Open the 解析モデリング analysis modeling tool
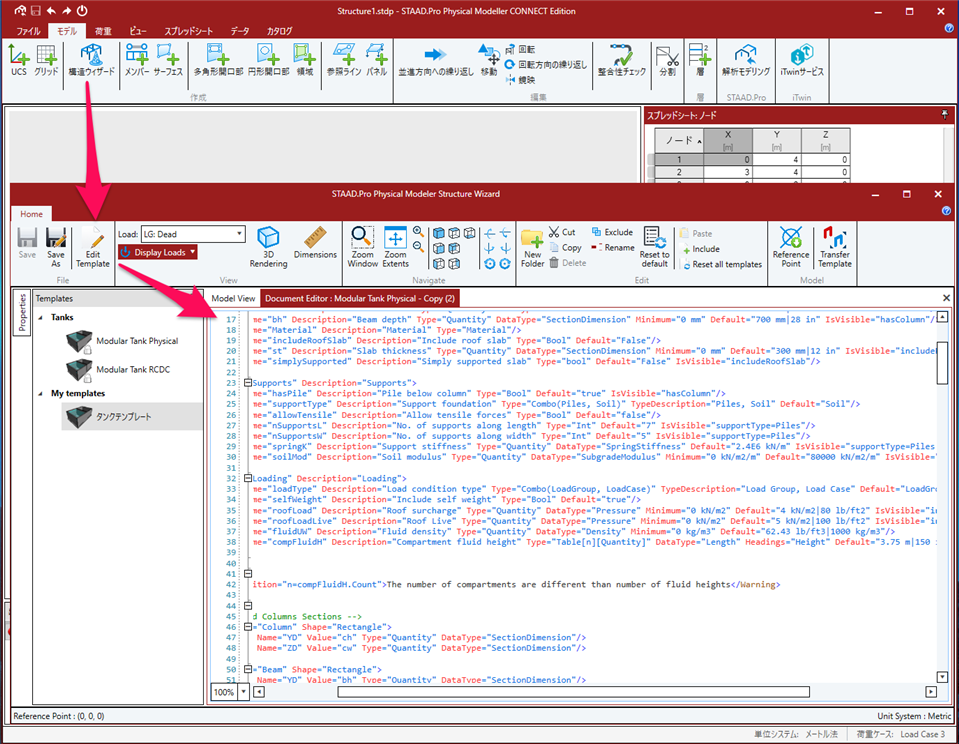Screen dimensions: 959x744 pos(746,60)
